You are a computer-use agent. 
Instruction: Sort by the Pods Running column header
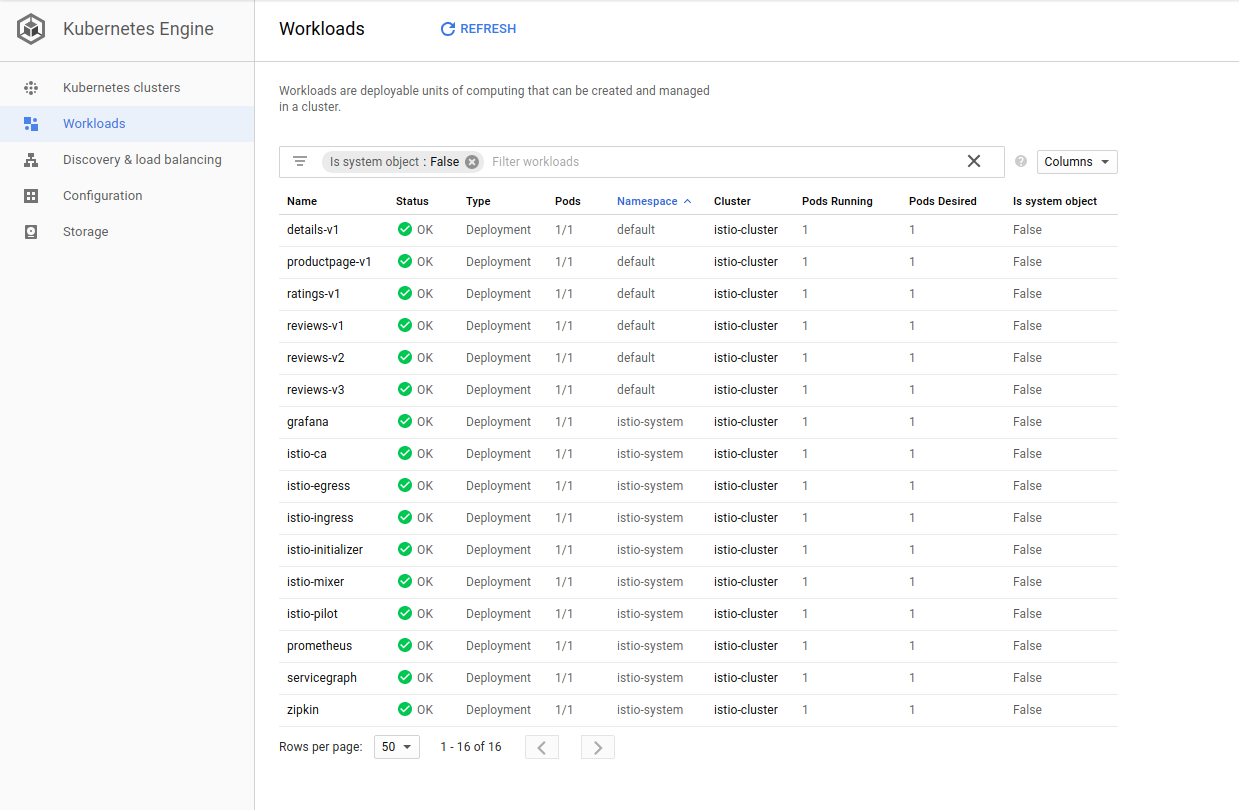(x=837, y=201)
